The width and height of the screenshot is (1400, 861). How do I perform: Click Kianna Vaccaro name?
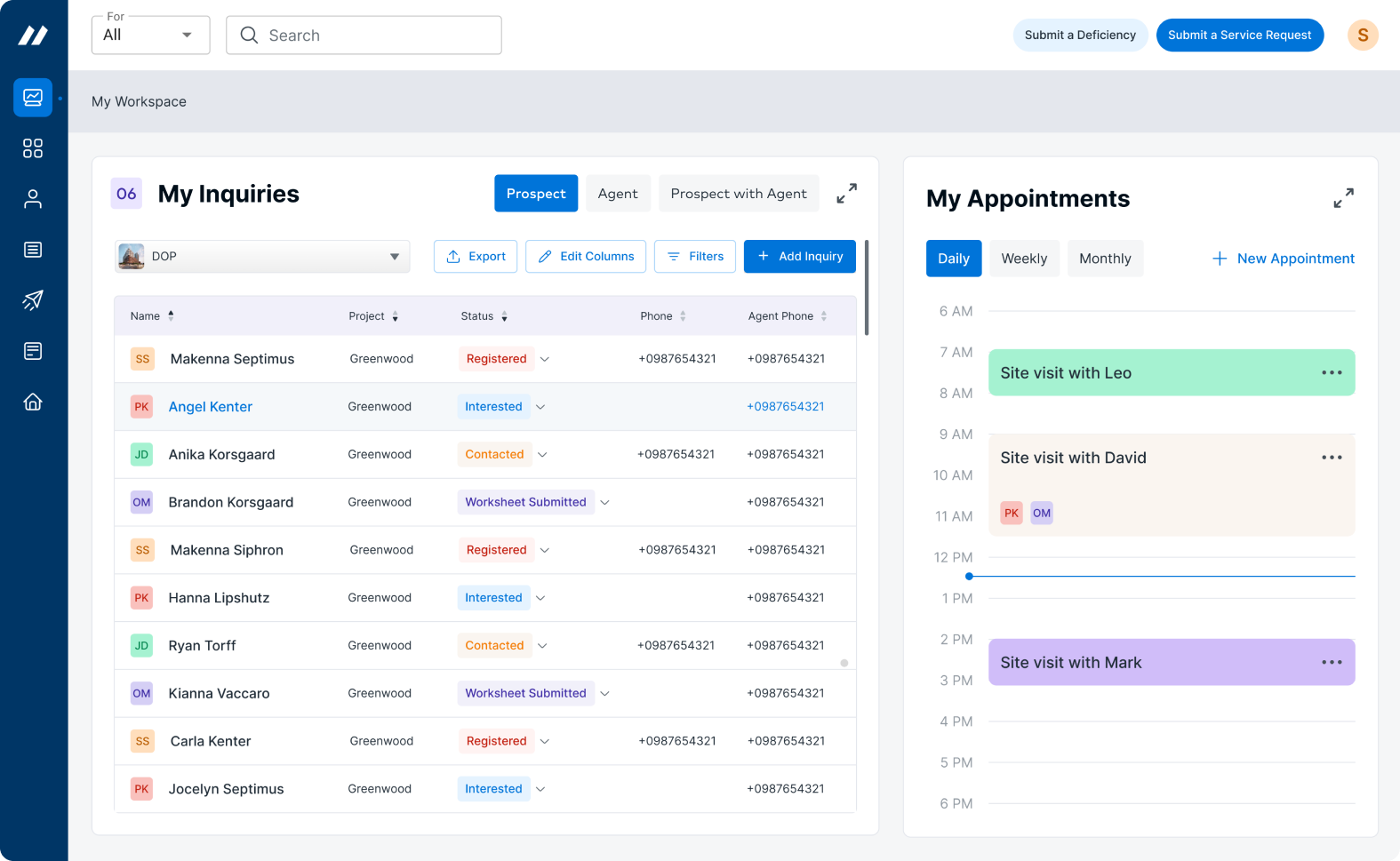point(219,694)
